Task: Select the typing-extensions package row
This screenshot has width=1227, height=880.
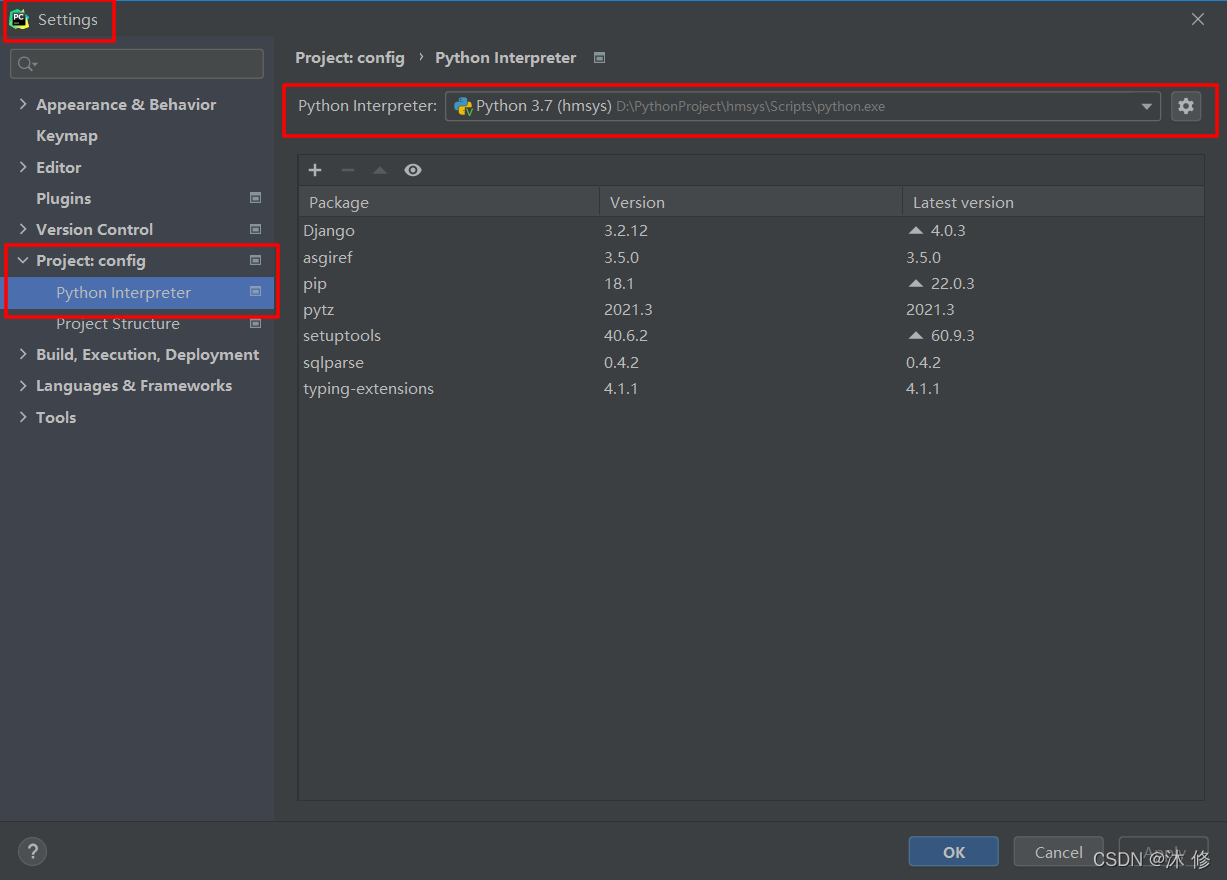Action: coord(751,389)
